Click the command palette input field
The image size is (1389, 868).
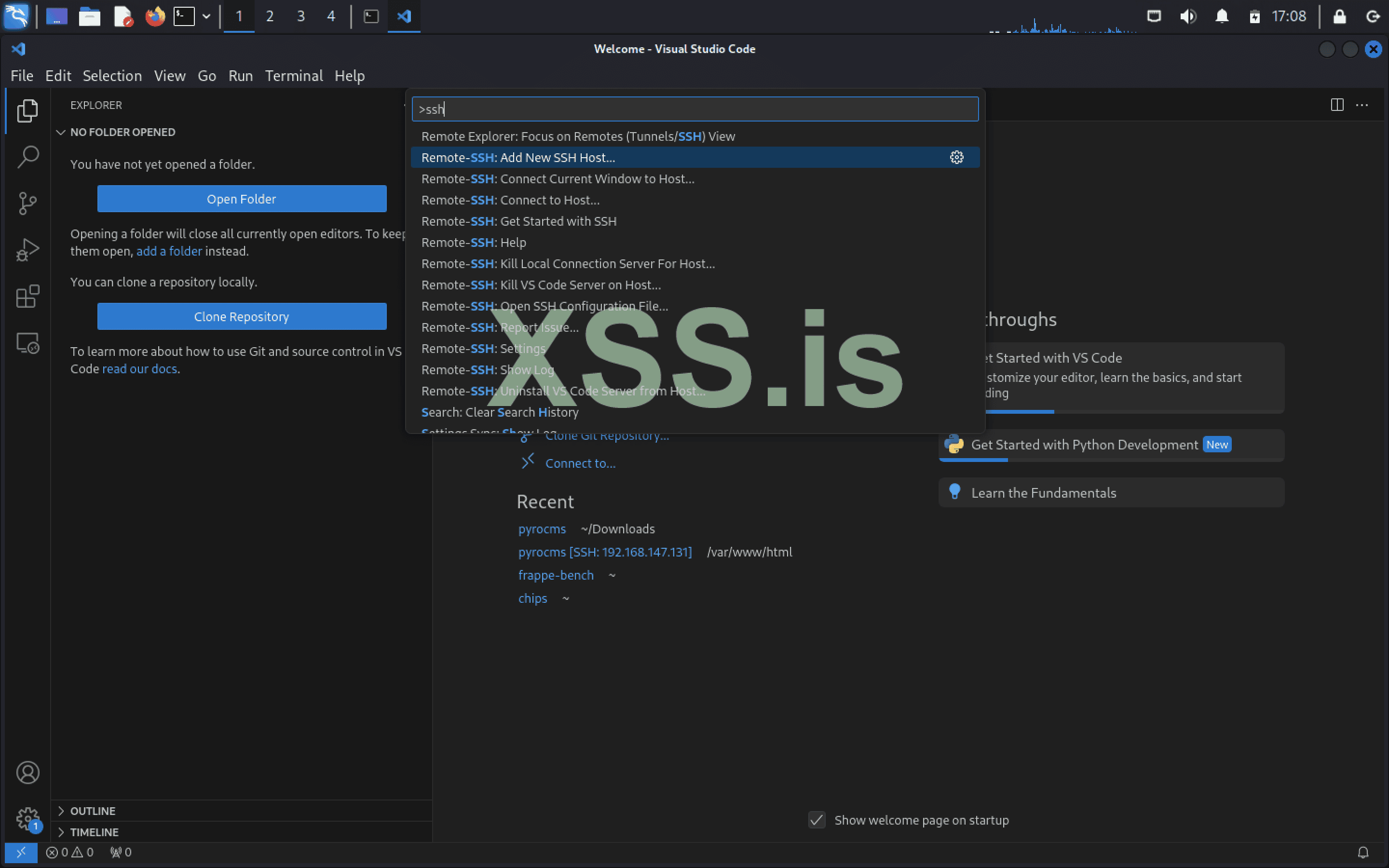click(694, 109)
